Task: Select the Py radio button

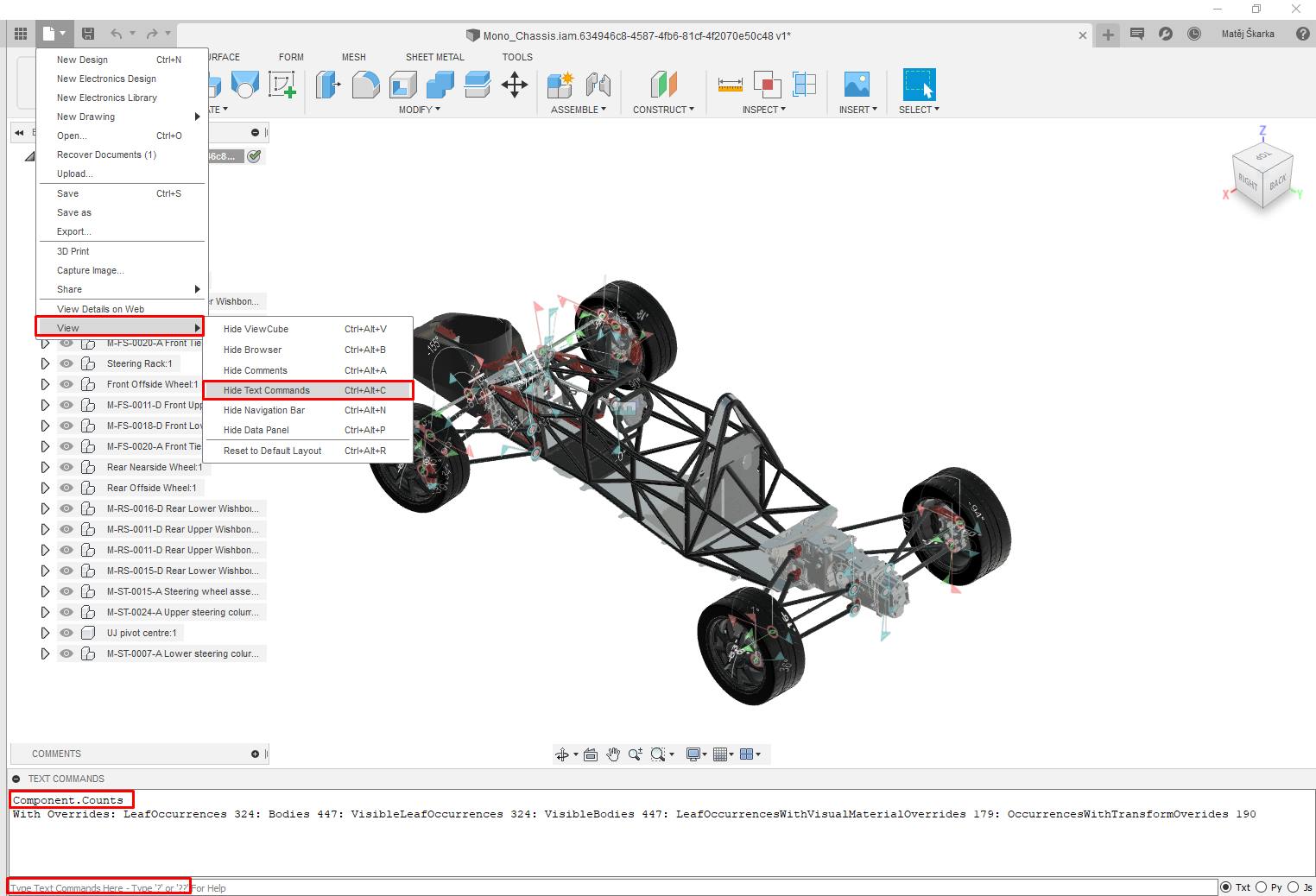Action: 1262,887
